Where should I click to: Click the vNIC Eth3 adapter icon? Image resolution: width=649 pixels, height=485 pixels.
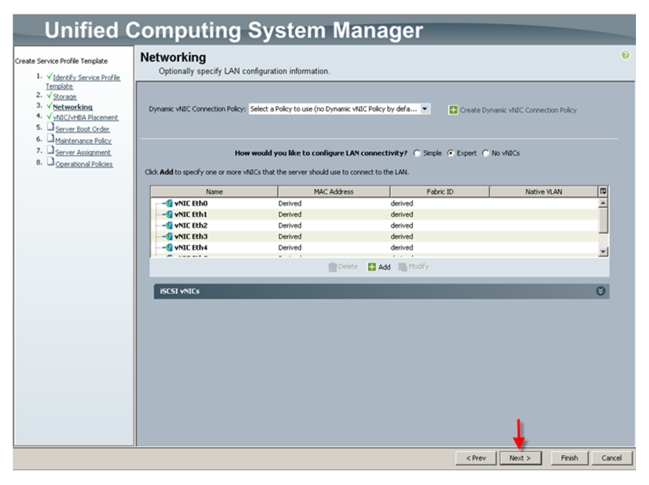point(169,236)
